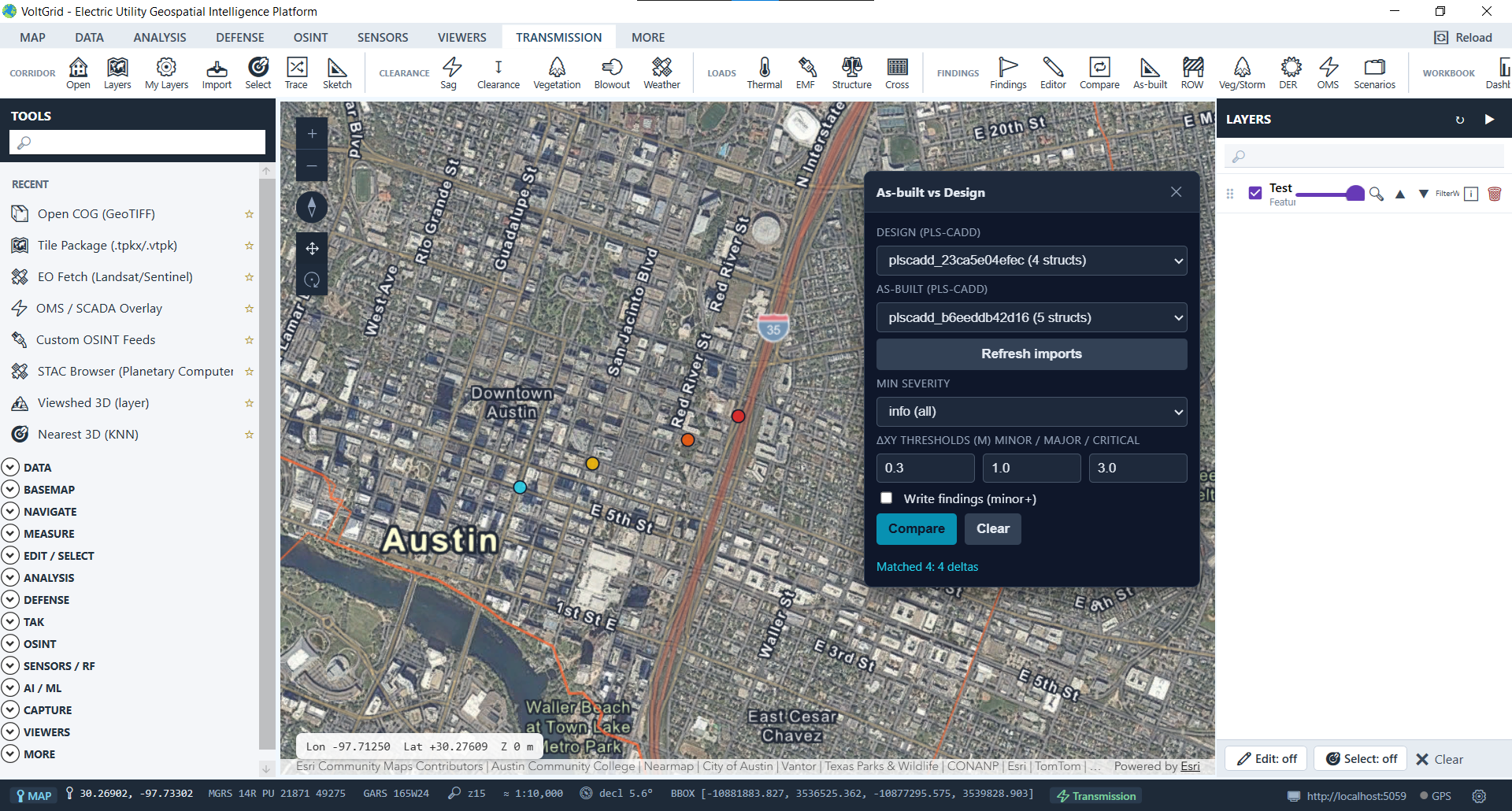Enable Write findings (minor+) checkbox
This screenshot has width=1512, height=811.
point(887,498)
